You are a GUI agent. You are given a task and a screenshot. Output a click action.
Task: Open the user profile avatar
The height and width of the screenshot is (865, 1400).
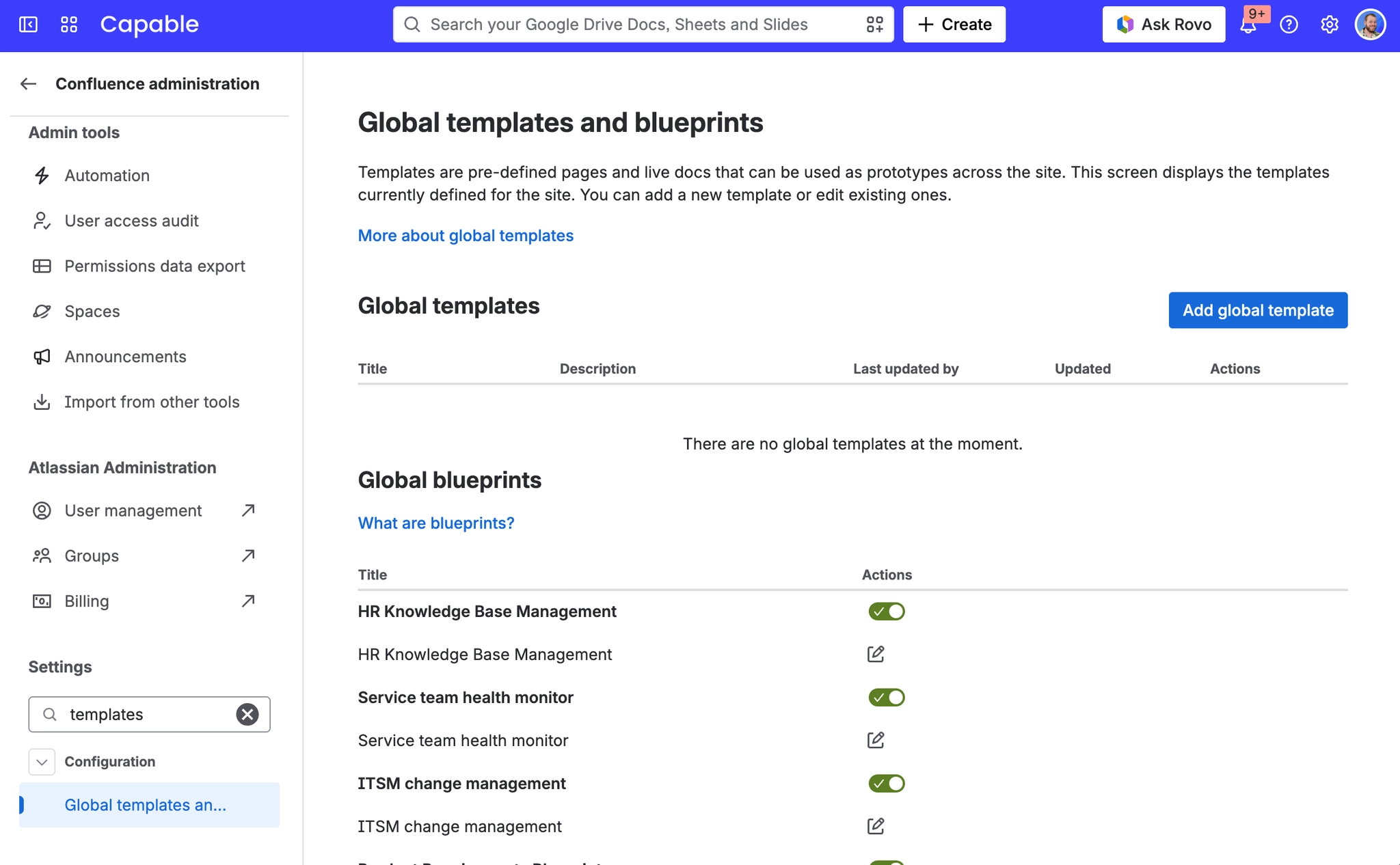[1371, 25]
